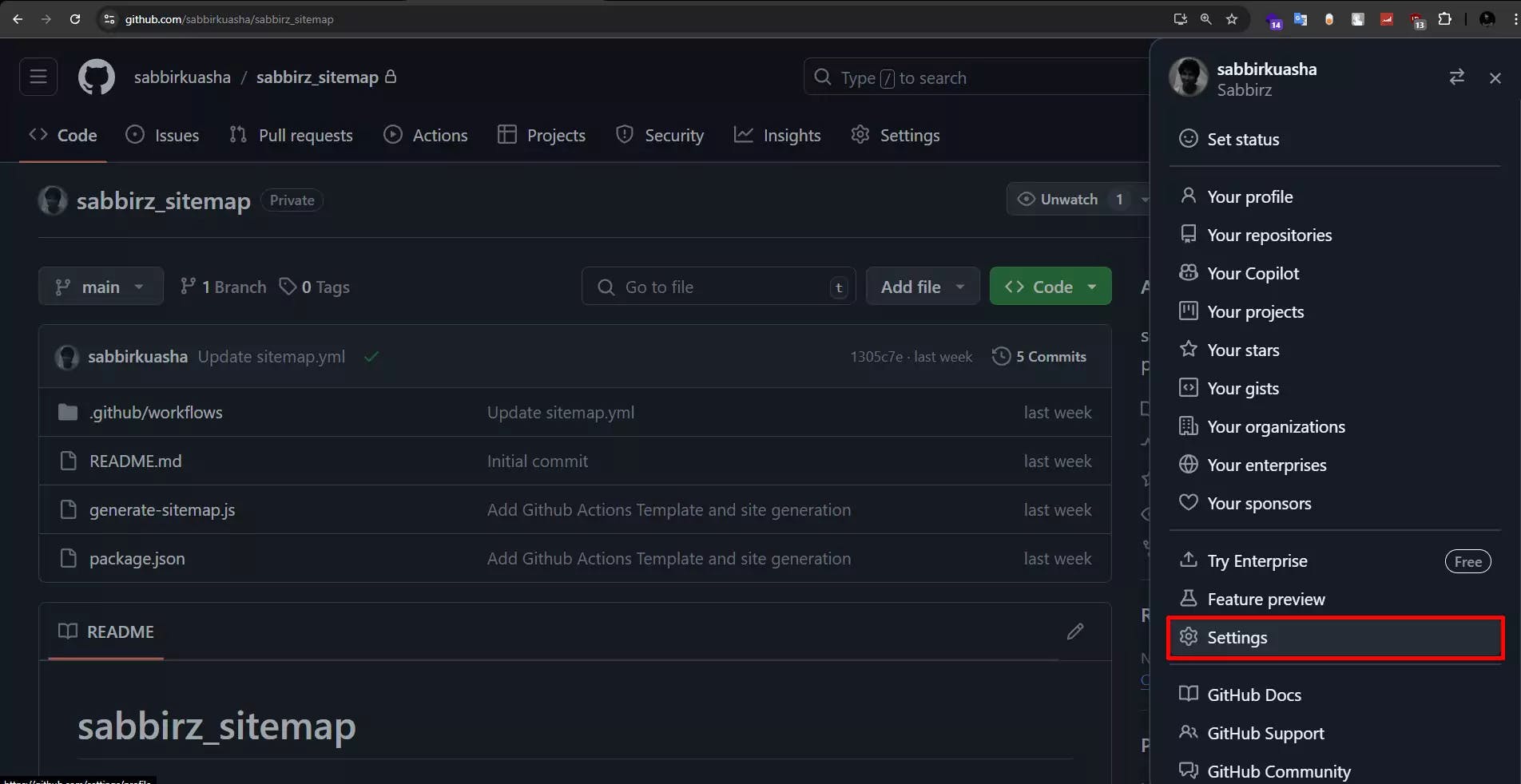Go to the Actions tab
The width and height of the screenshot is (1521, 784).
point(426,136)
